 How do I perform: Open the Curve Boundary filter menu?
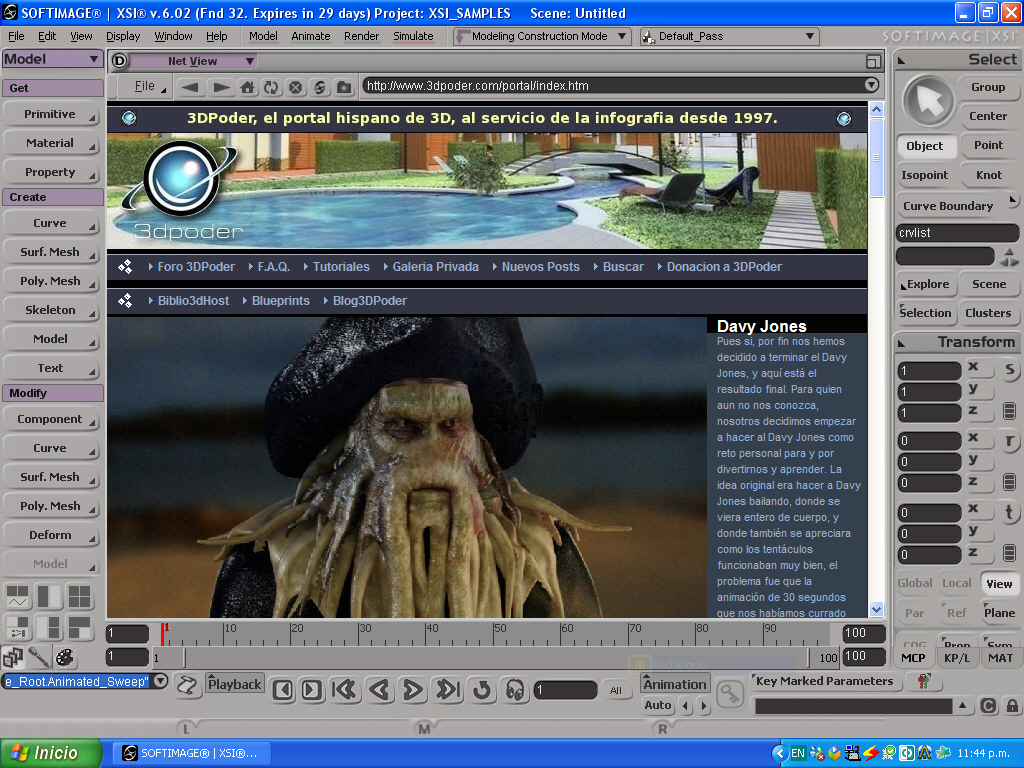957,206
